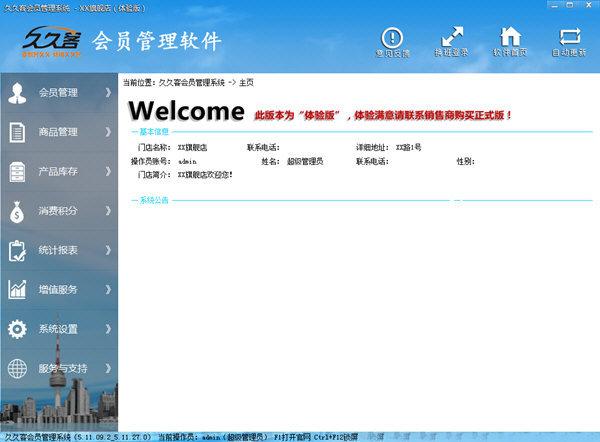Open the 服务与支持 menu label

[63, 368]
